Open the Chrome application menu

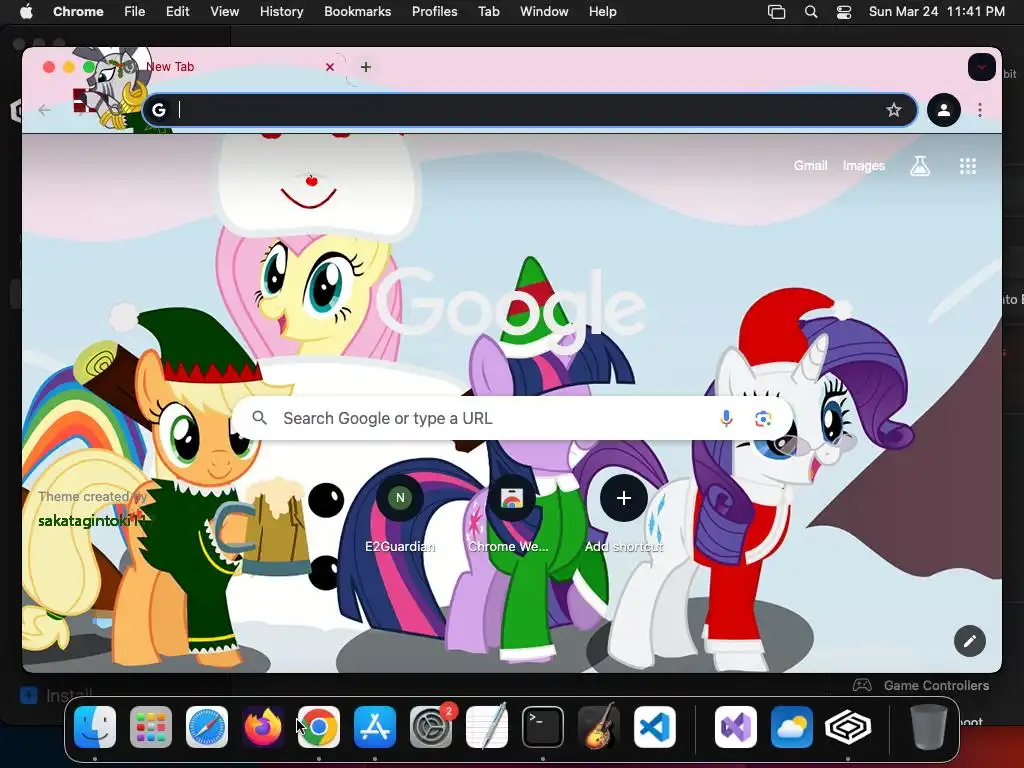[x=78, y=12]
